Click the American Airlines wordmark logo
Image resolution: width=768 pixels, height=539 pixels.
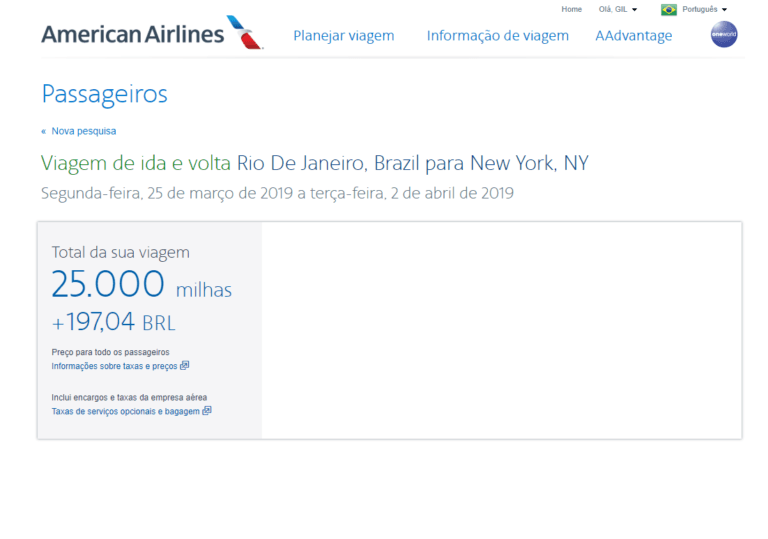pyautogui.click(x=132, y=35)
